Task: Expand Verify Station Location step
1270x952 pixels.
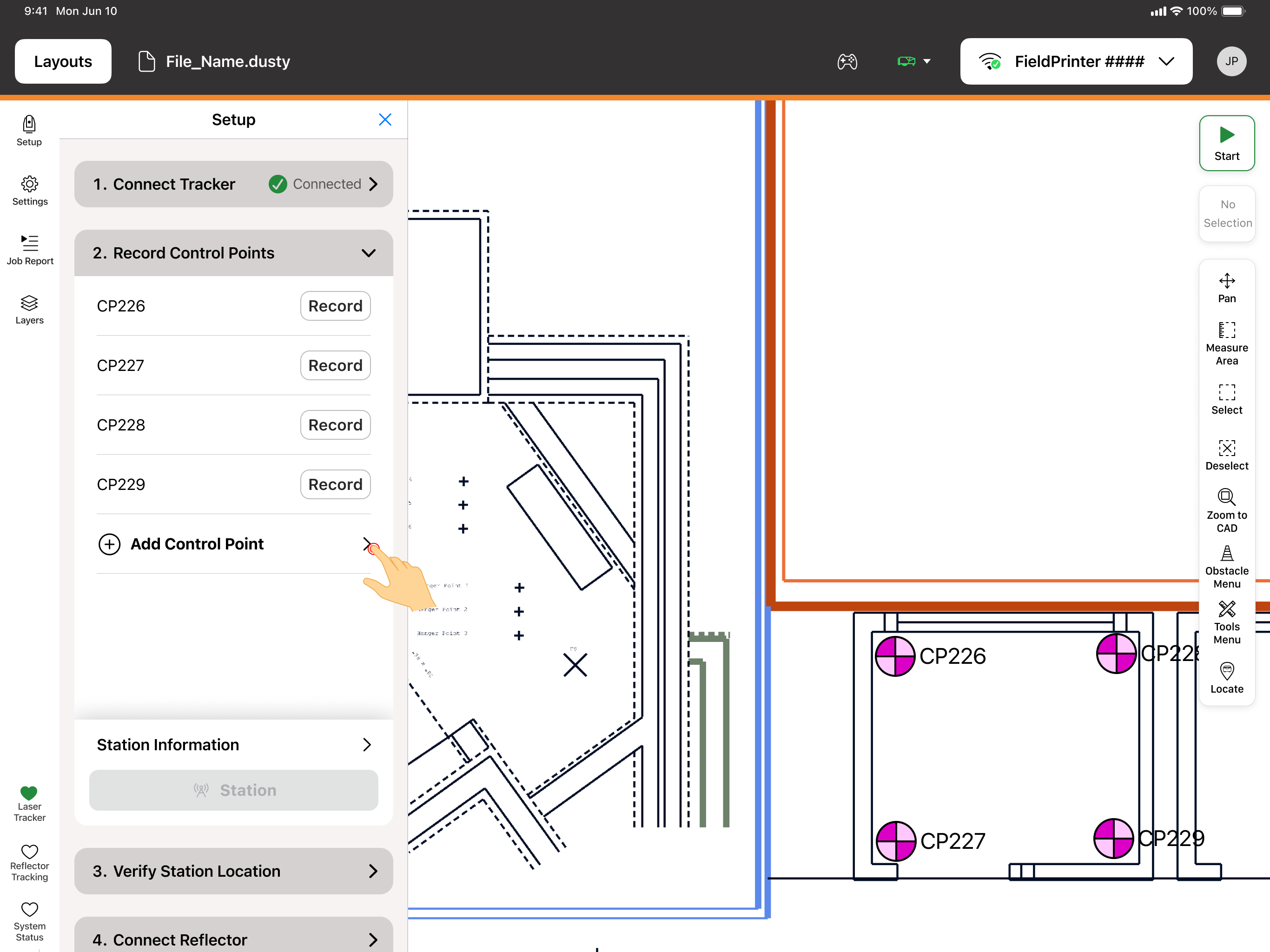Action: [233, 871]
